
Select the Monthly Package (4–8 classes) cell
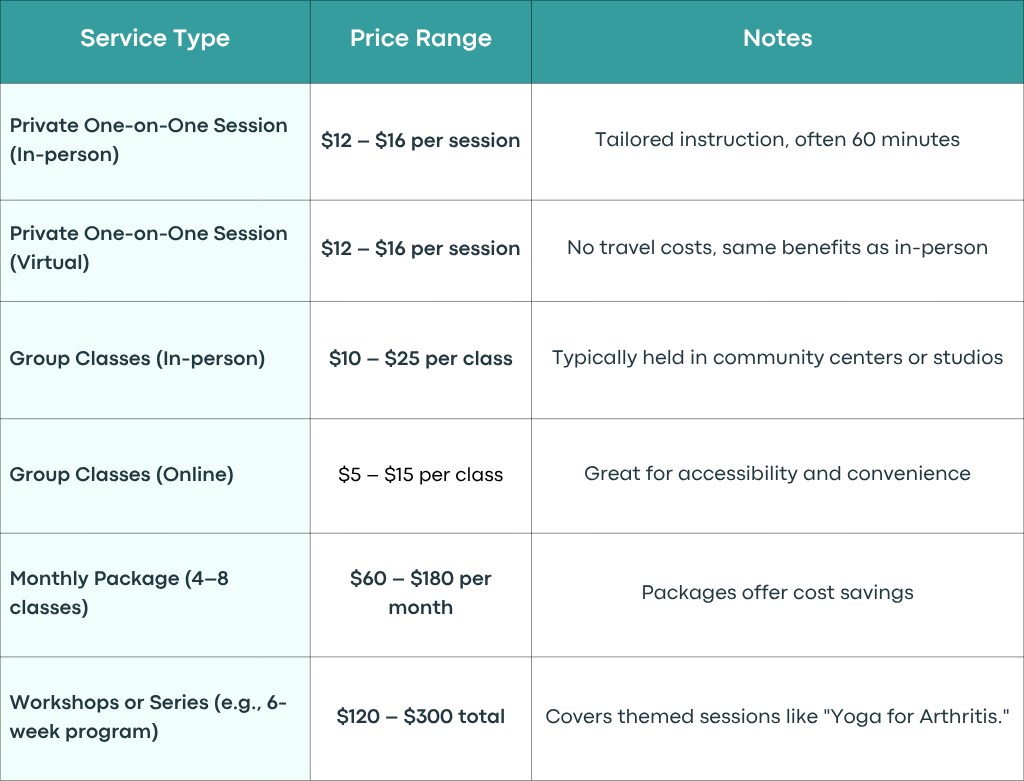[x=155, y=594]
